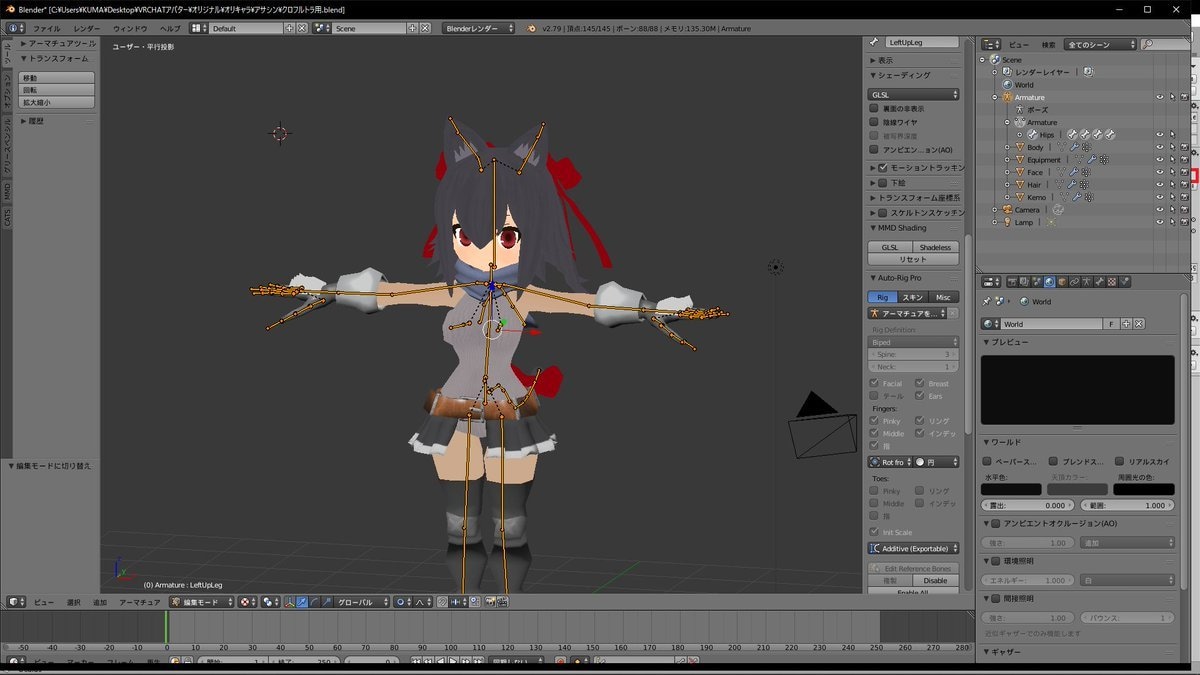Select the Equipment object in outliner
Viewport: 1200px width, 675px height.
pos(1044,160)
